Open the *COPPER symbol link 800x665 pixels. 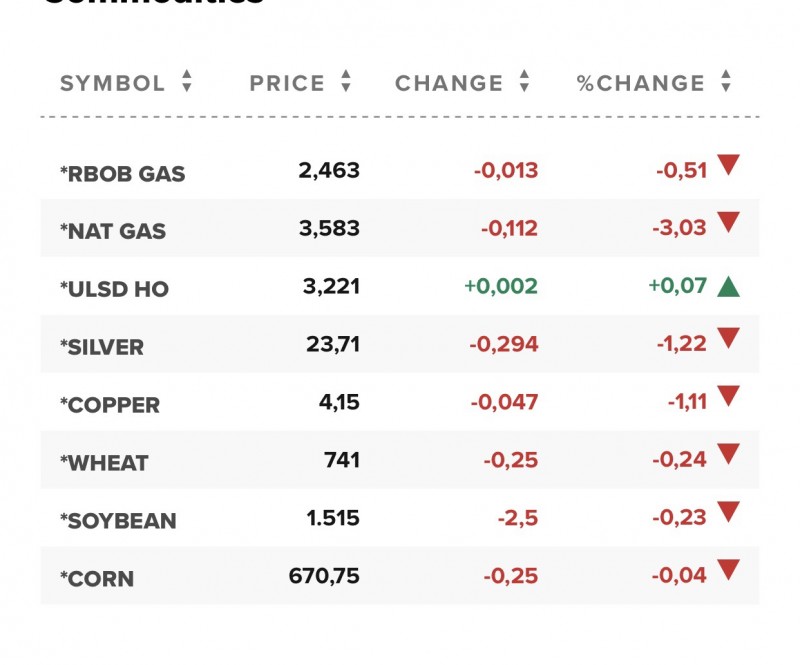(110, 406)
